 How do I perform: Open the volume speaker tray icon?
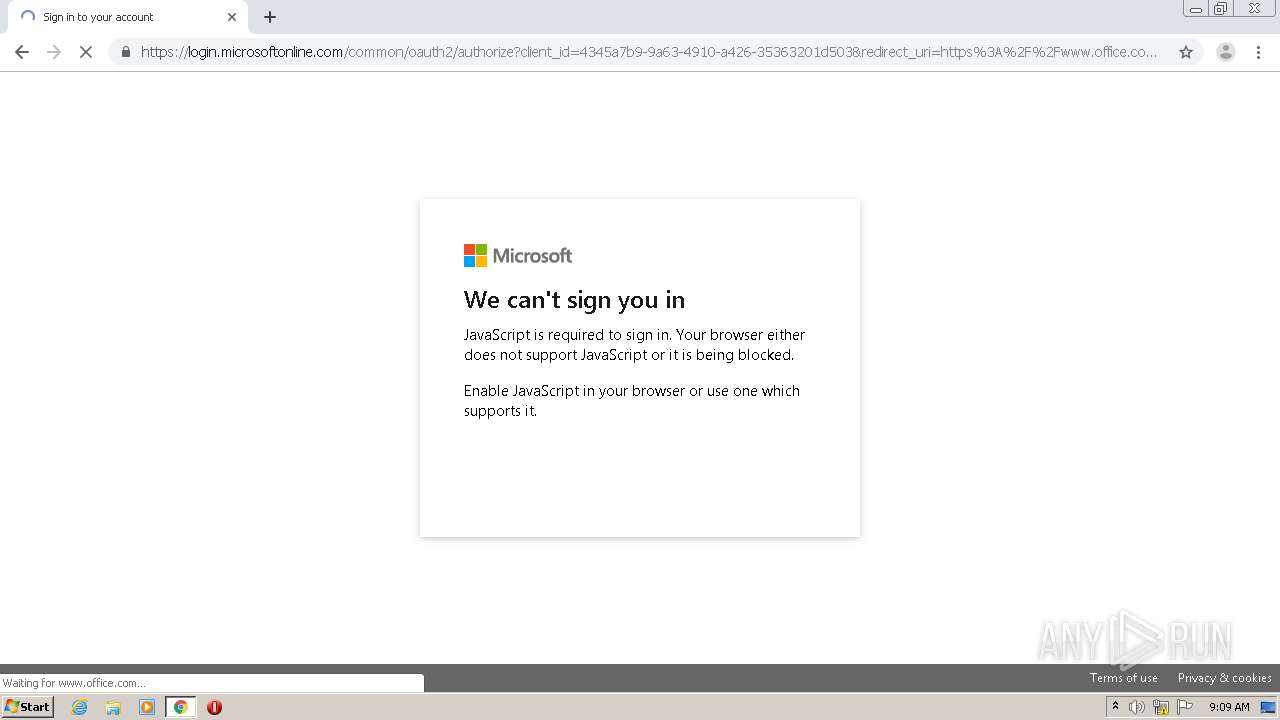click(1137, 707)
